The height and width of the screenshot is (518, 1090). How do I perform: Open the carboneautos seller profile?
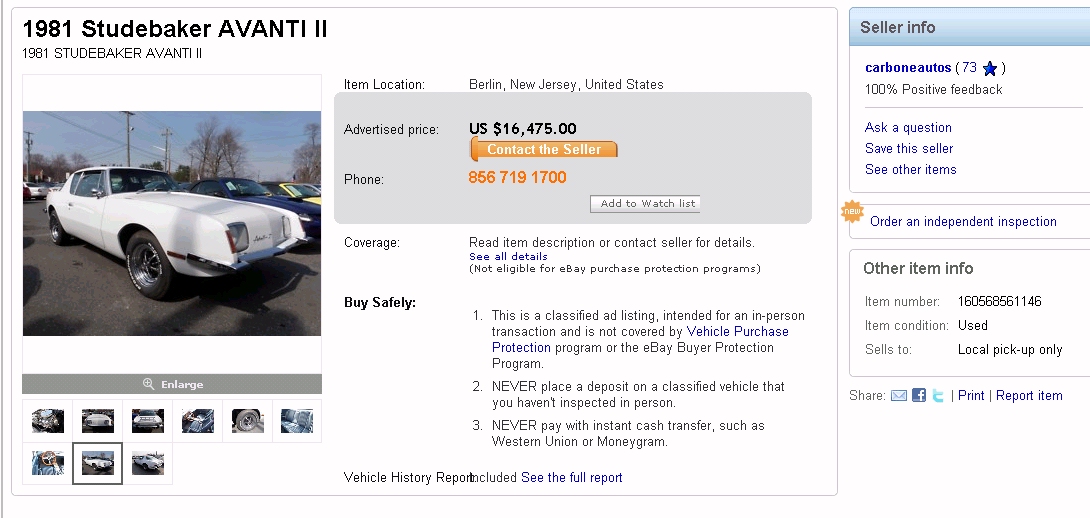908,68
